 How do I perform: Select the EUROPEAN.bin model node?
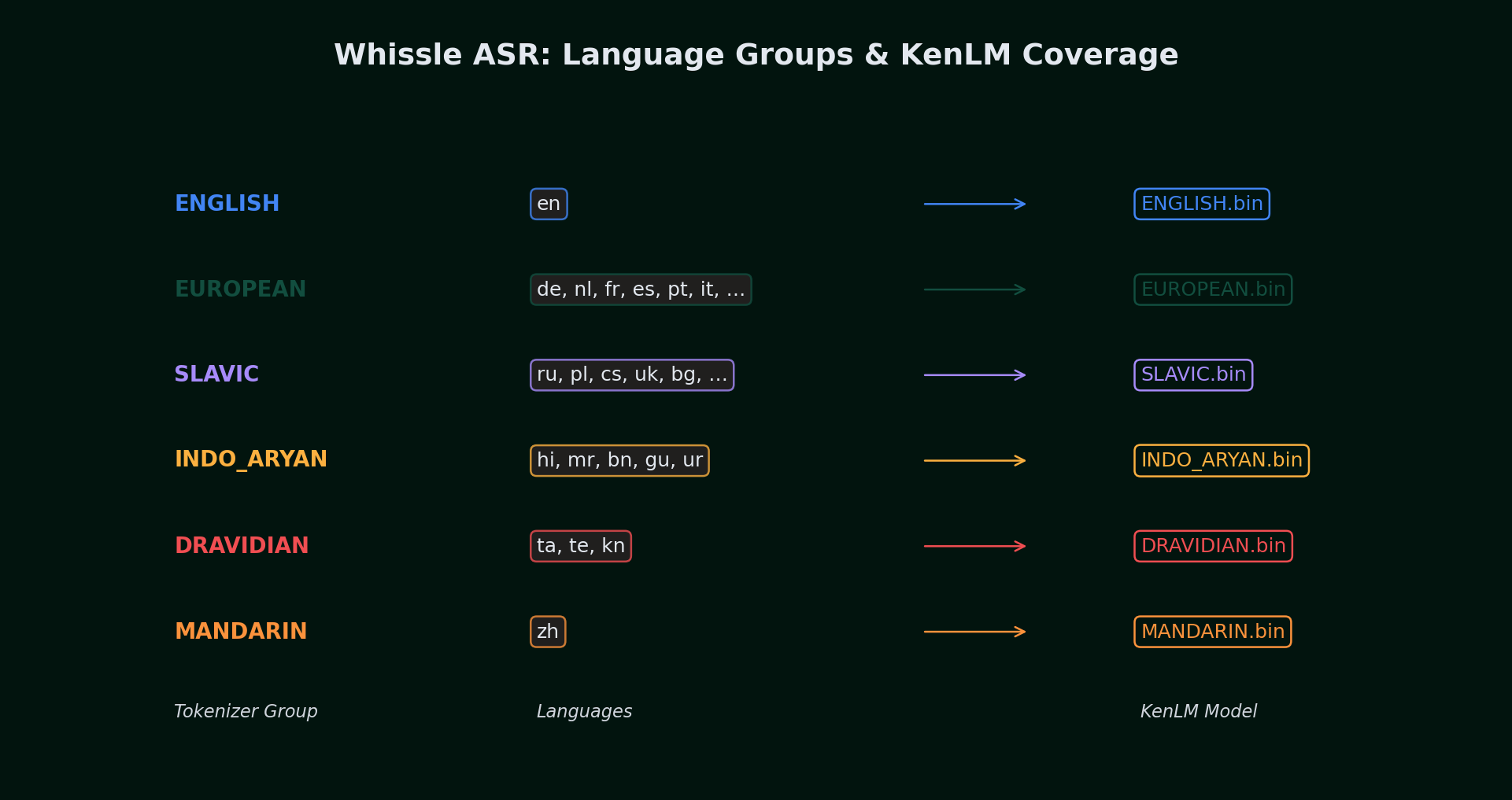coord(1212,289)
